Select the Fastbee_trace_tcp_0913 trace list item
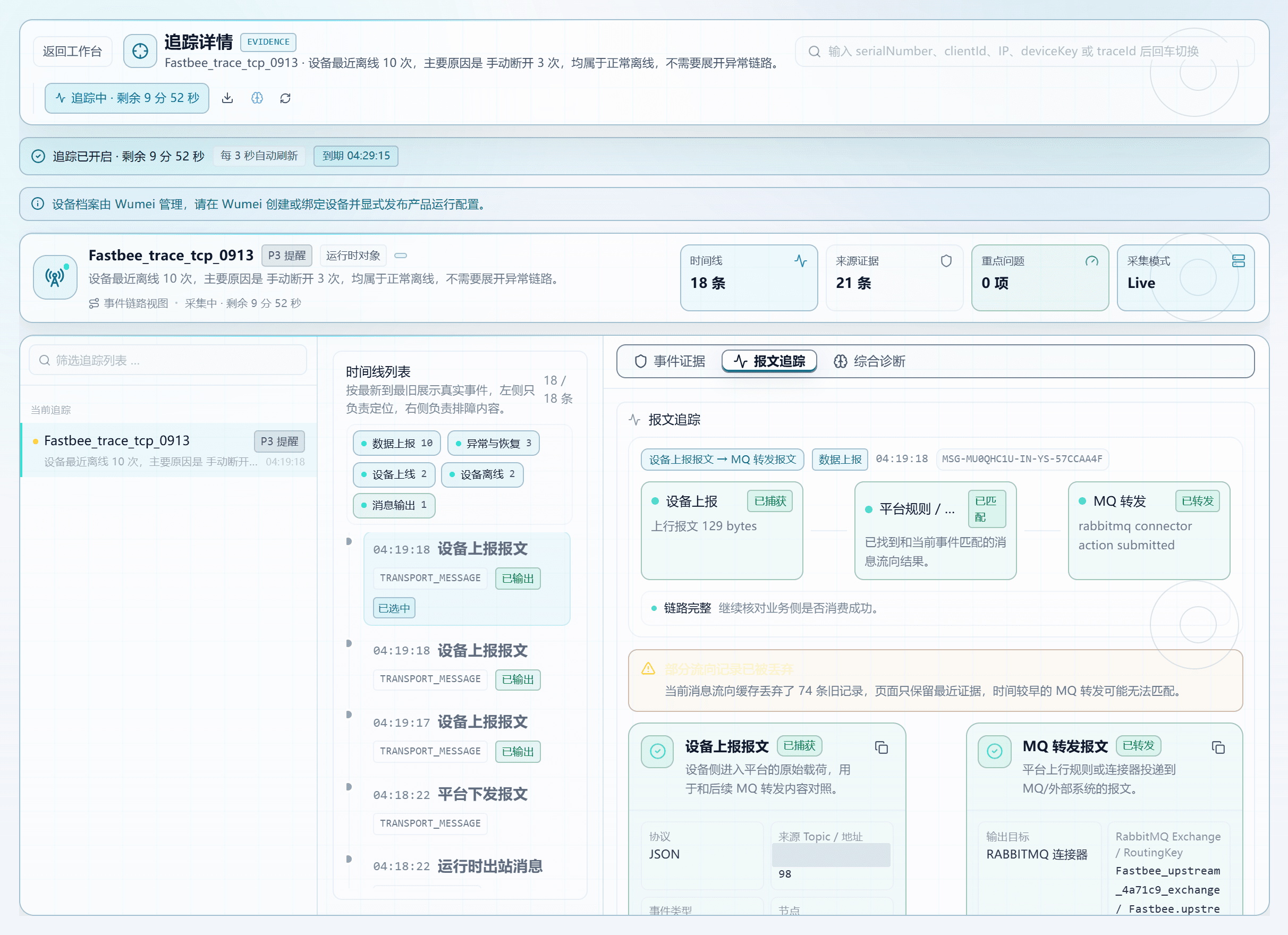 (168, 450)
